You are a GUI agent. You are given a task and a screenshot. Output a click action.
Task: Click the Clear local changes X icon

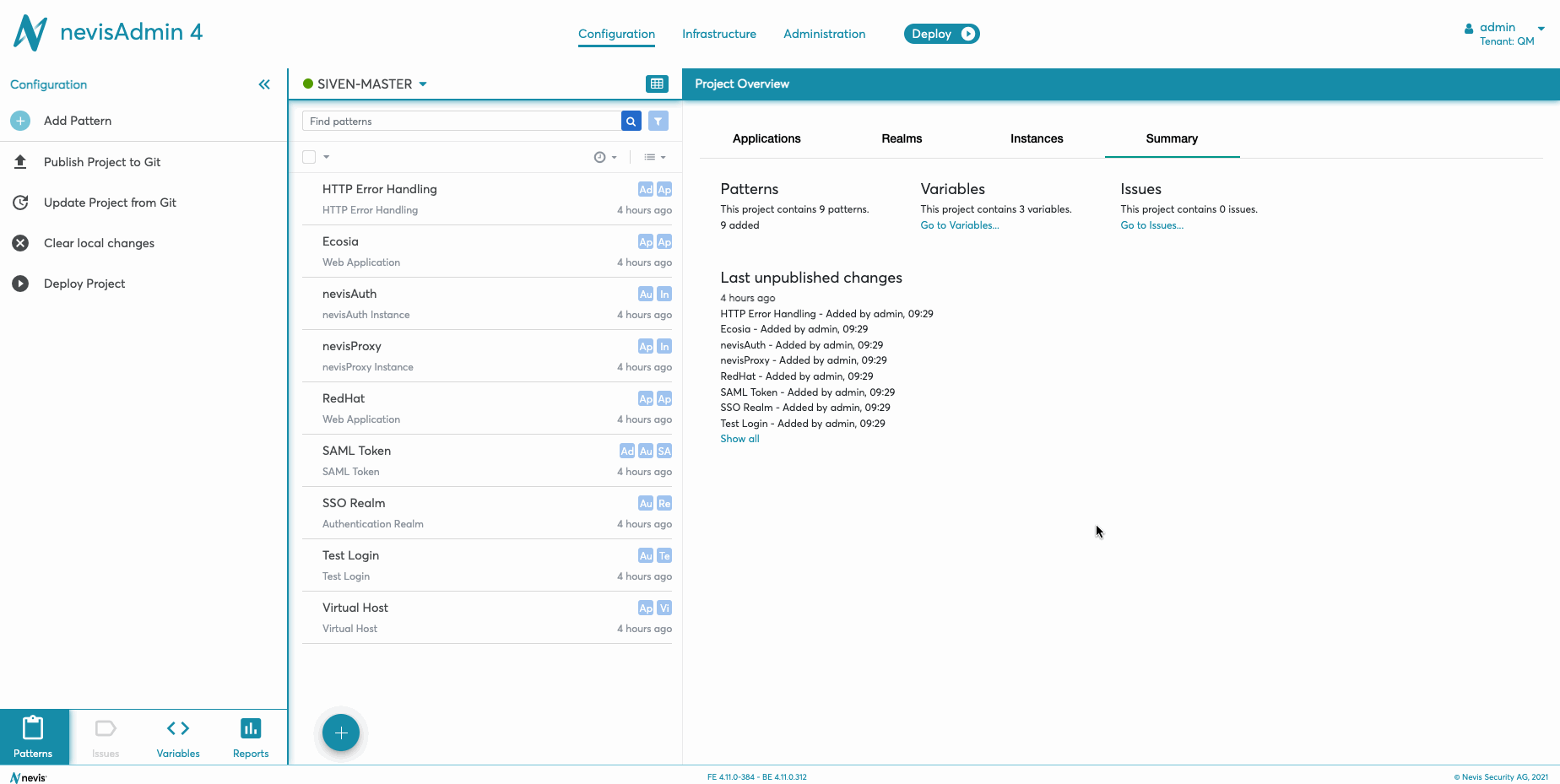tap(20, 243)
